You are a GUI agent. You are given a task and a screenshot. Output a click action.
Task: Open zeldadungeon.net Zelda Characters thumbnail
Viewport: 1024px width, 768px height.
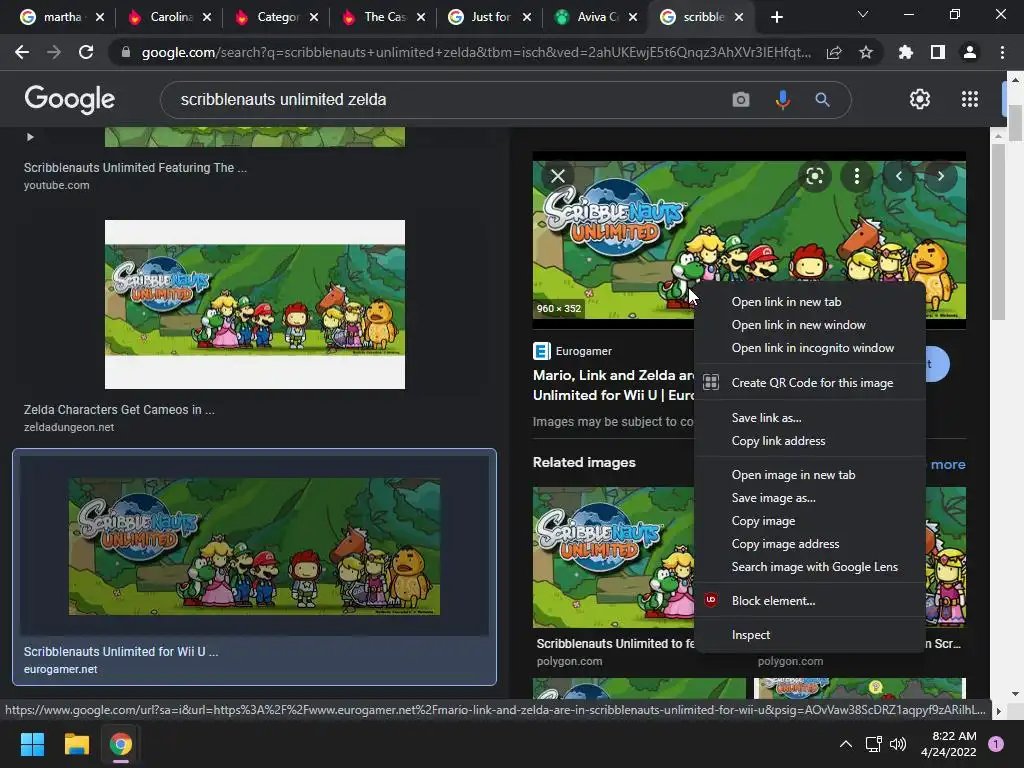point(255,304)
